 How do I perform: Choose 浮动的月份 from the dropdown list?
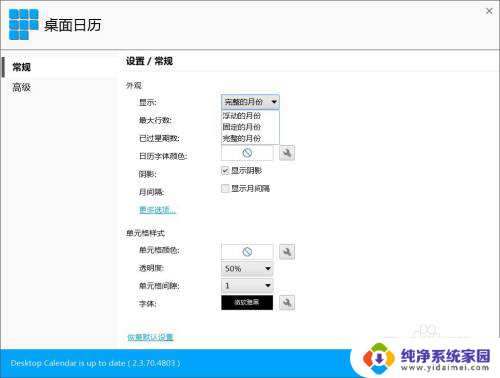[250, 116]
